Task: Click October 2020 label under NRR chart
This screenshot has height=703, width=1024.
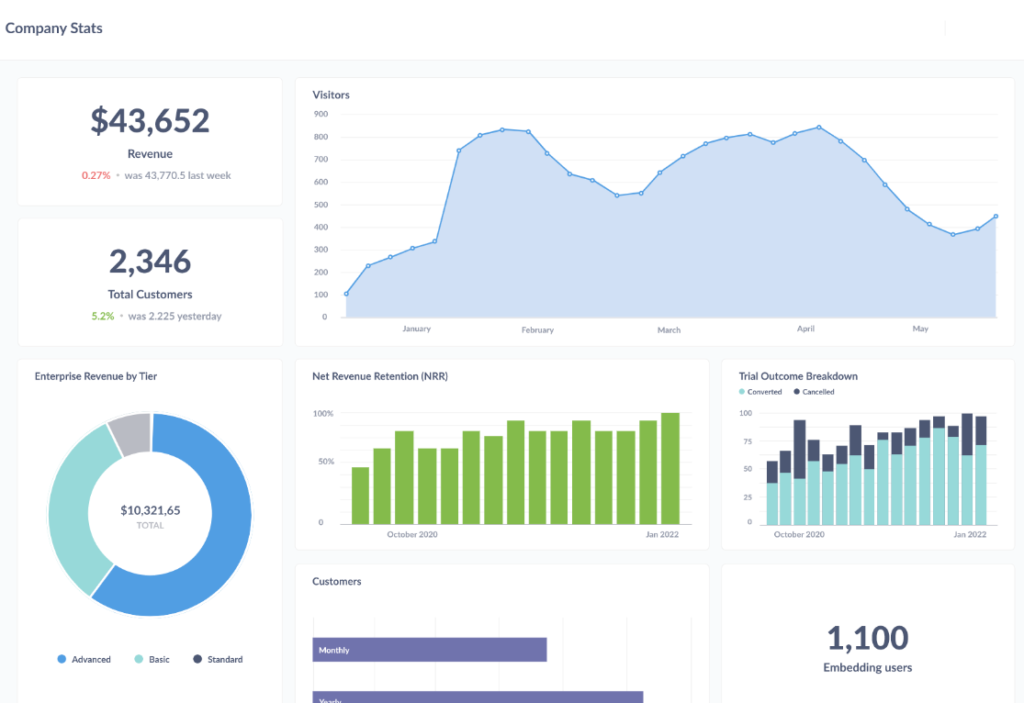Action: coord(412,534)
